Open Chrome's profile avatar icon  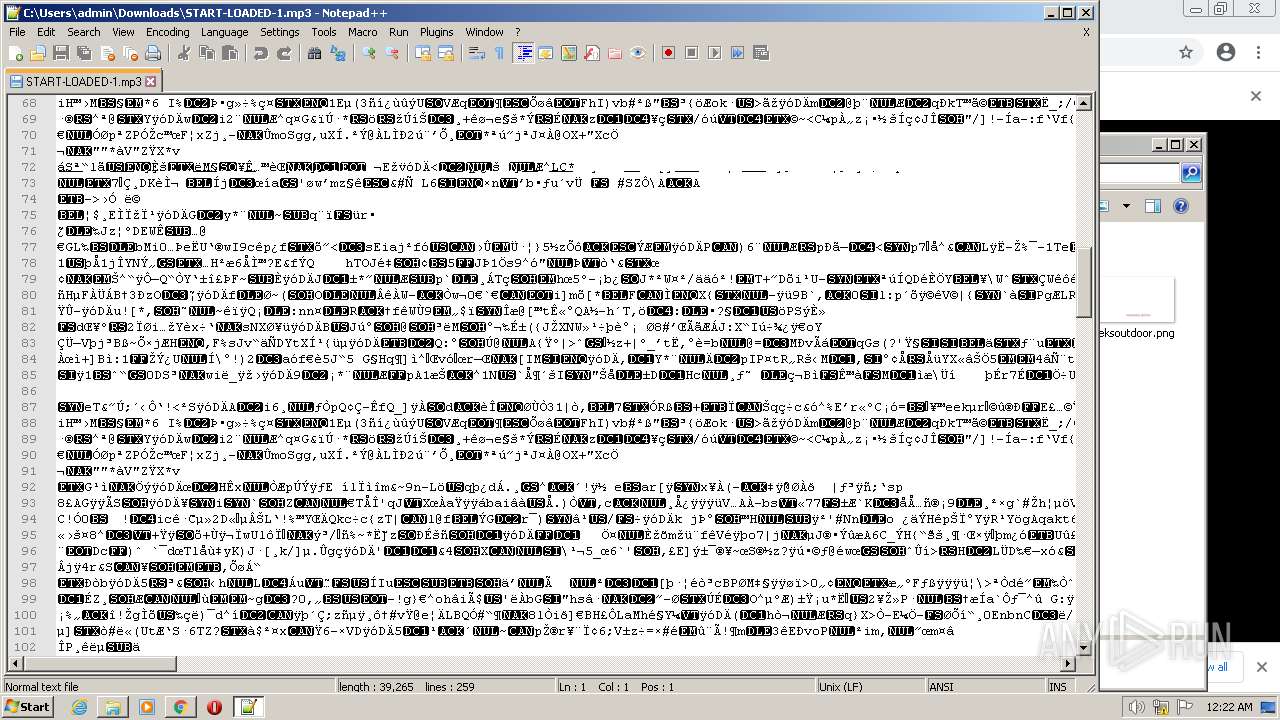click(x=1225, y=52)
